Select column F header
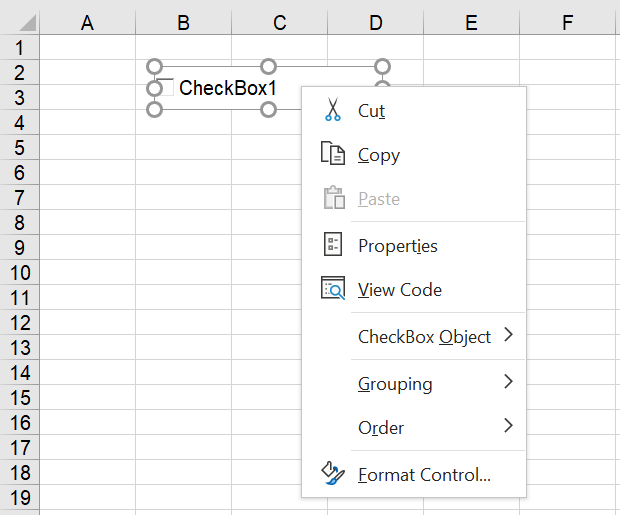This screenshot has height=515, width=620. tap(567, 23)
